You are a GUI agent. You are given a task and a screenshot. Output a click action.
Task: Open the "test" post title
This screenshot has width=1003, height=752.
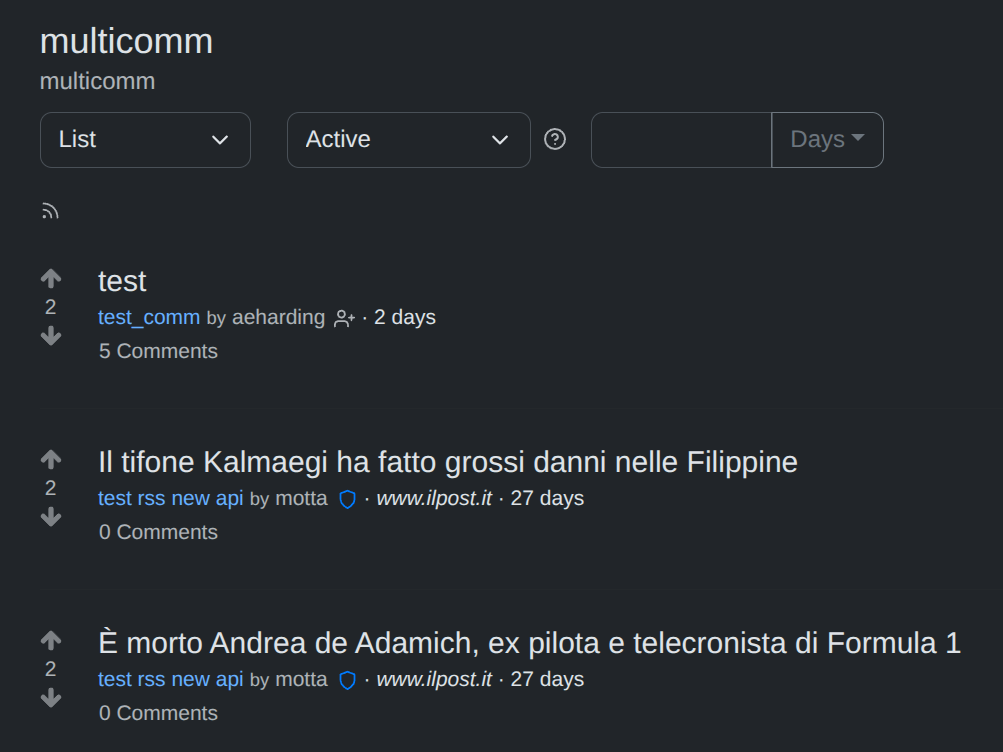tap(122, 281)
